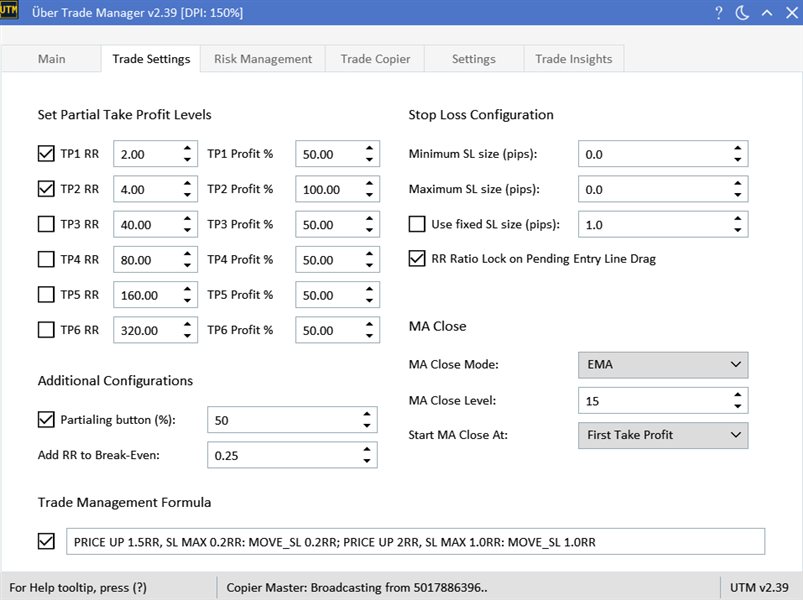Click the help question mark icon
803x600 pixels.
click(718, 13)
